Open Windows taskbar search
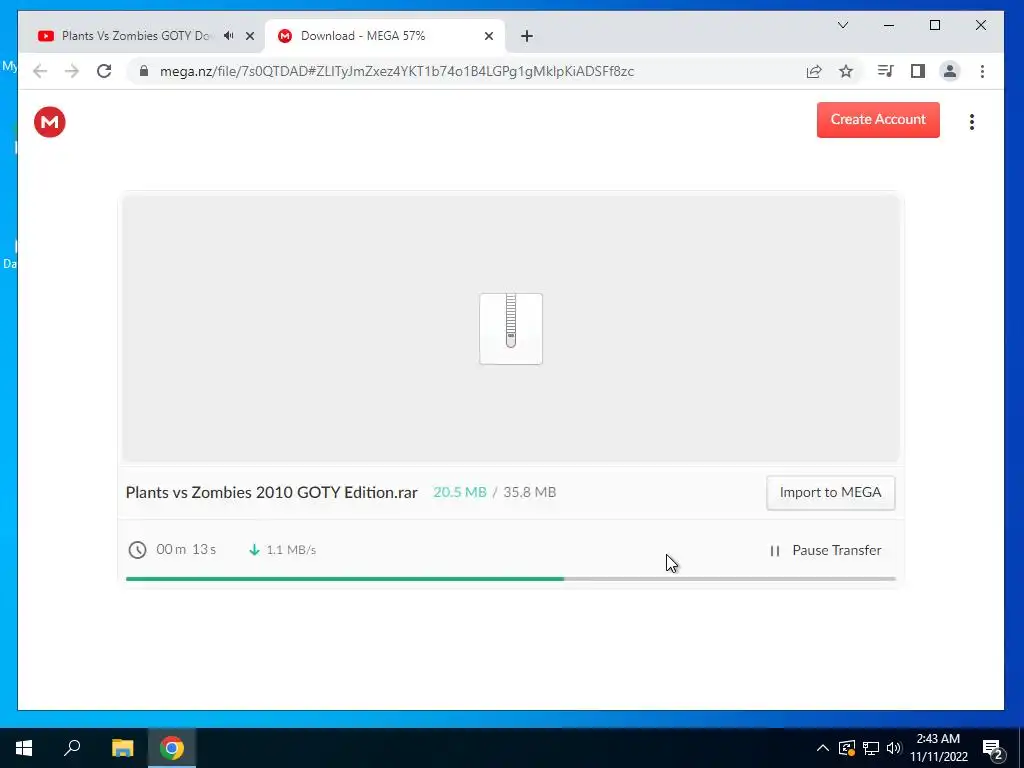 72,748
